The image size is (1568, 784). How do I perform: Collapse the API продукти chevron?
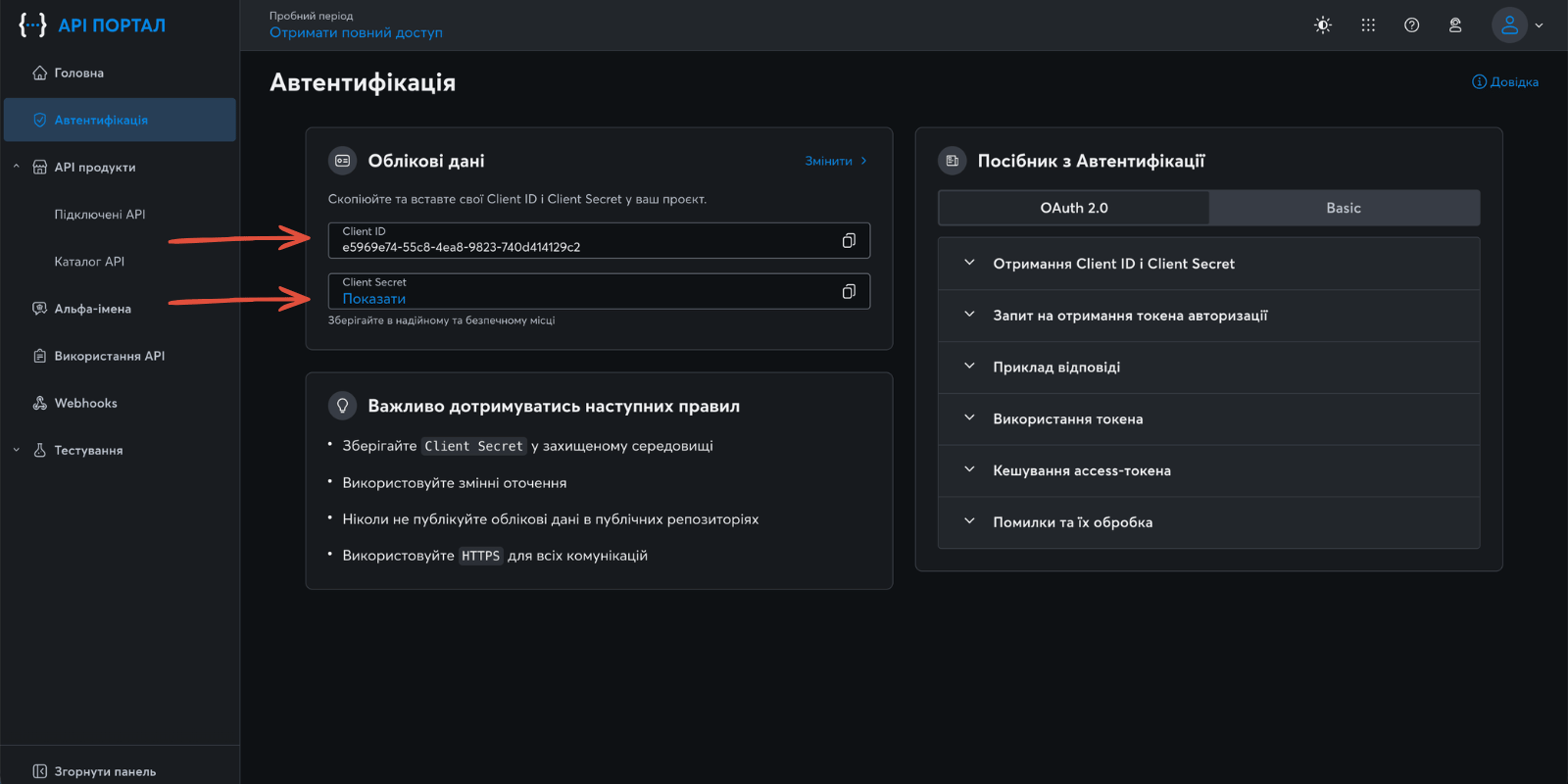click(x=16, y=167)
